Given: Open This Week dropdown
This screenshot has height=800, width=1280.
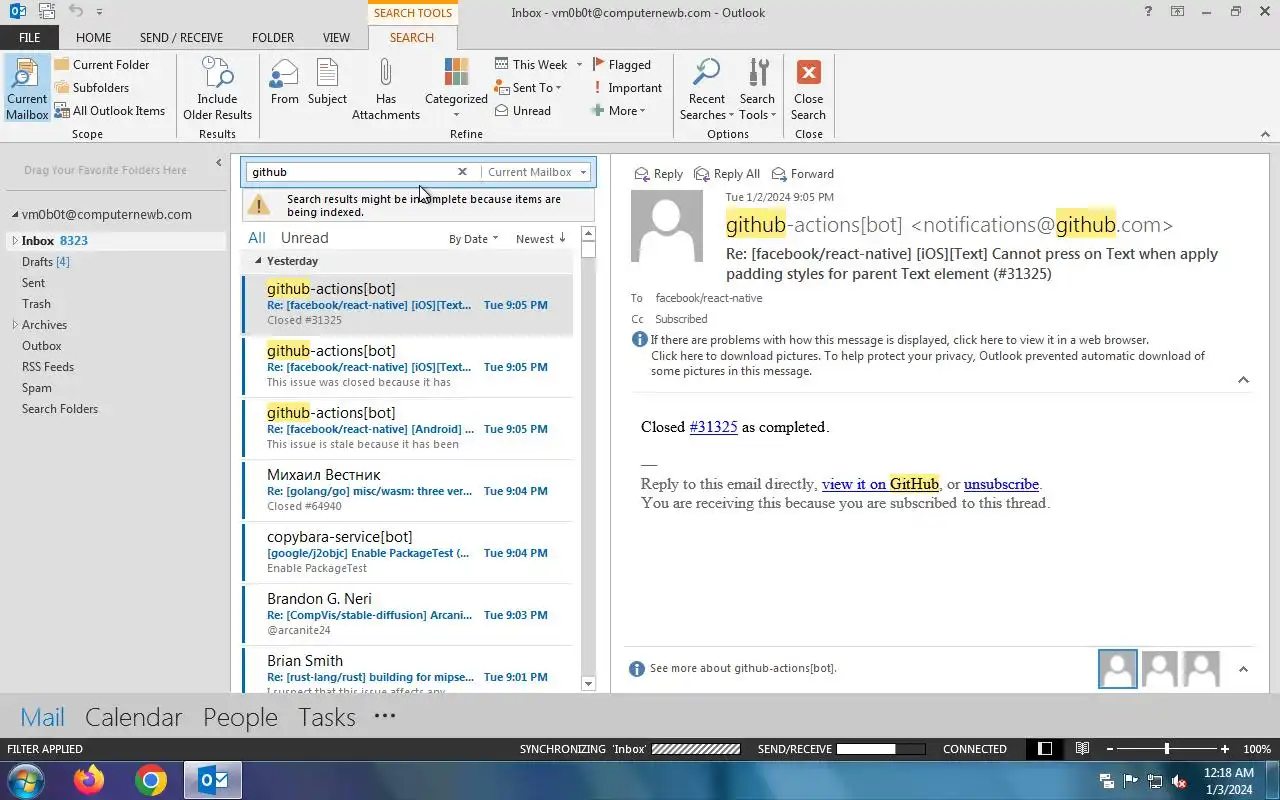Looking at the screenshot, I should (x=538, y=65).
